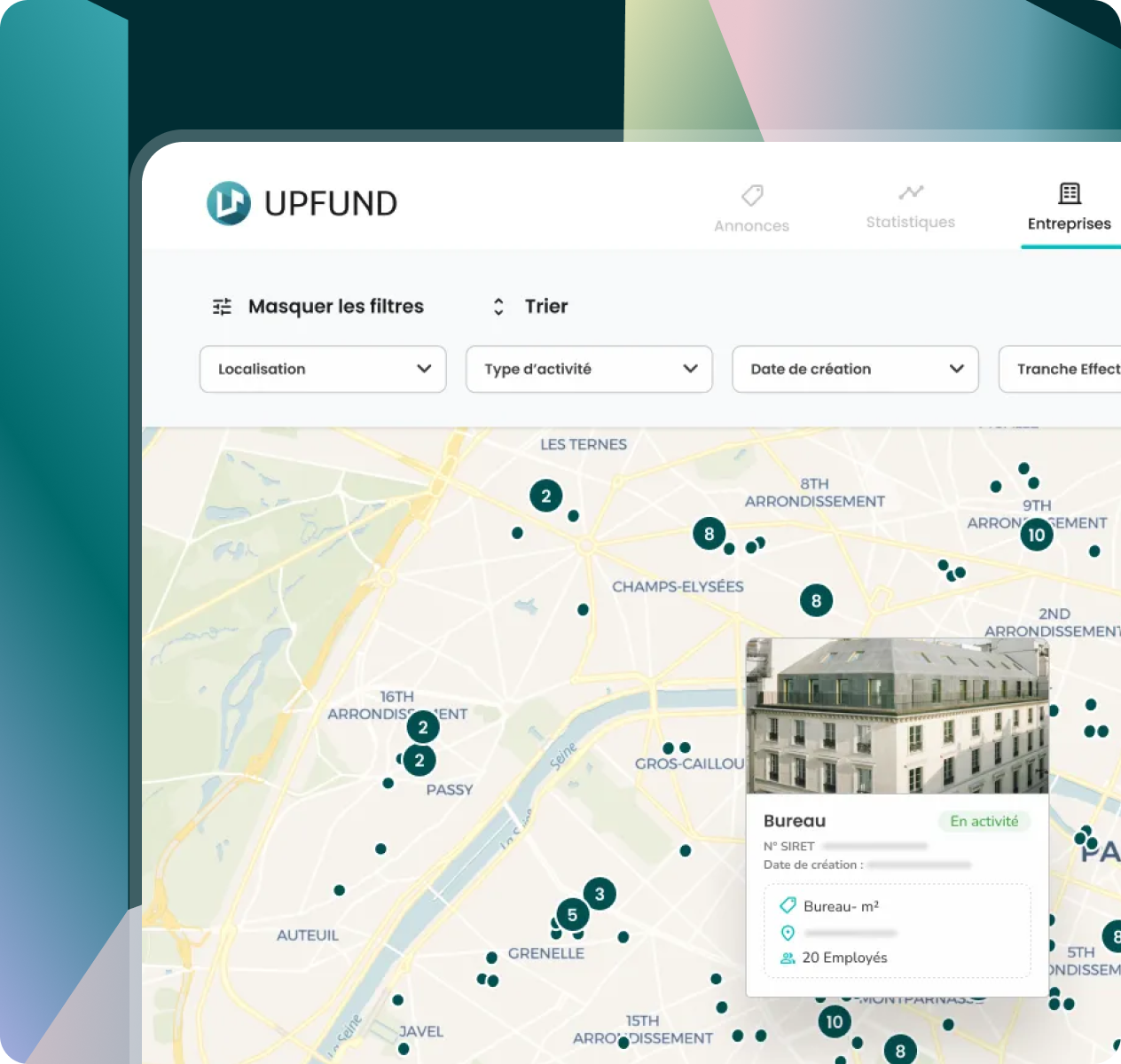The image size is (1121, 1064).
Task: Click the location pin icon in the card
Action: [788, 933]
